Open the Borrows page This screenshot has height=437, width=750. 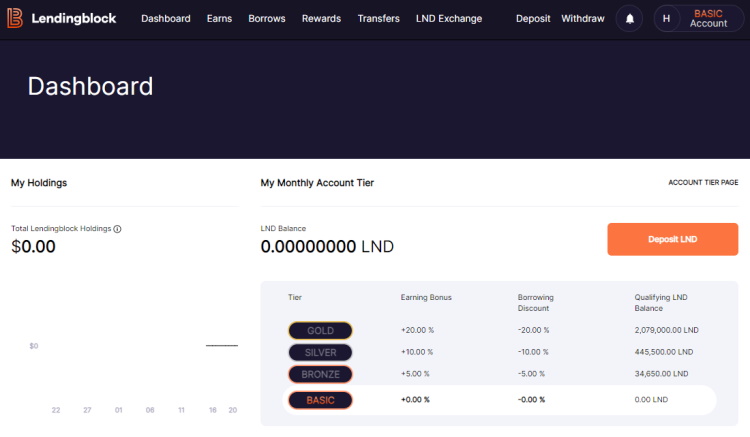(267, 19)
